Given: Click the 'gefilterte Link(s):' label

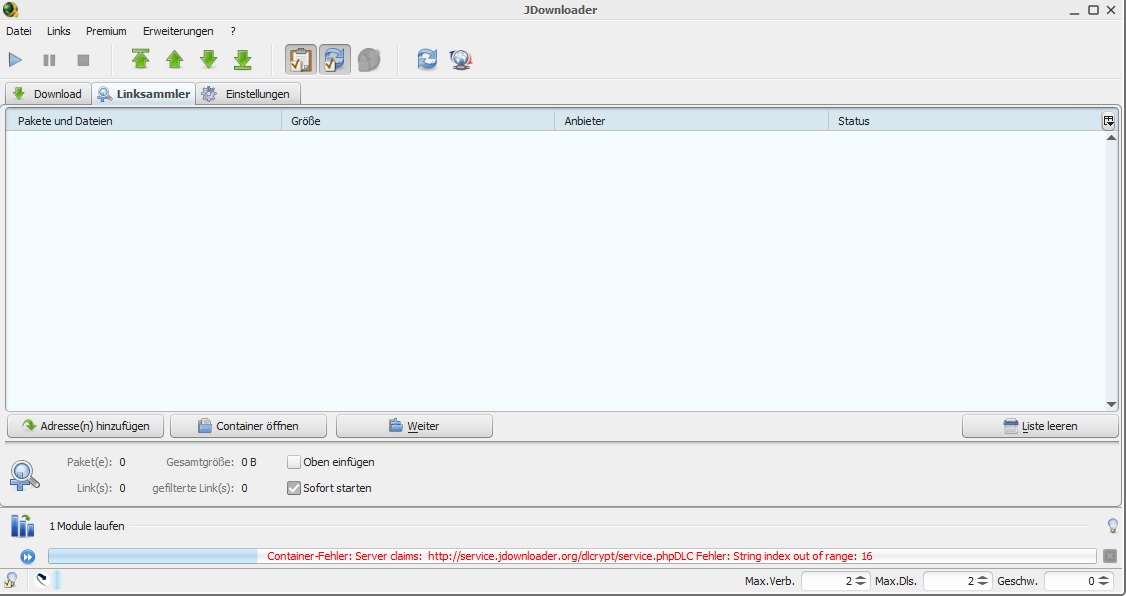Looking at the screenshot, I should (193, 488).
